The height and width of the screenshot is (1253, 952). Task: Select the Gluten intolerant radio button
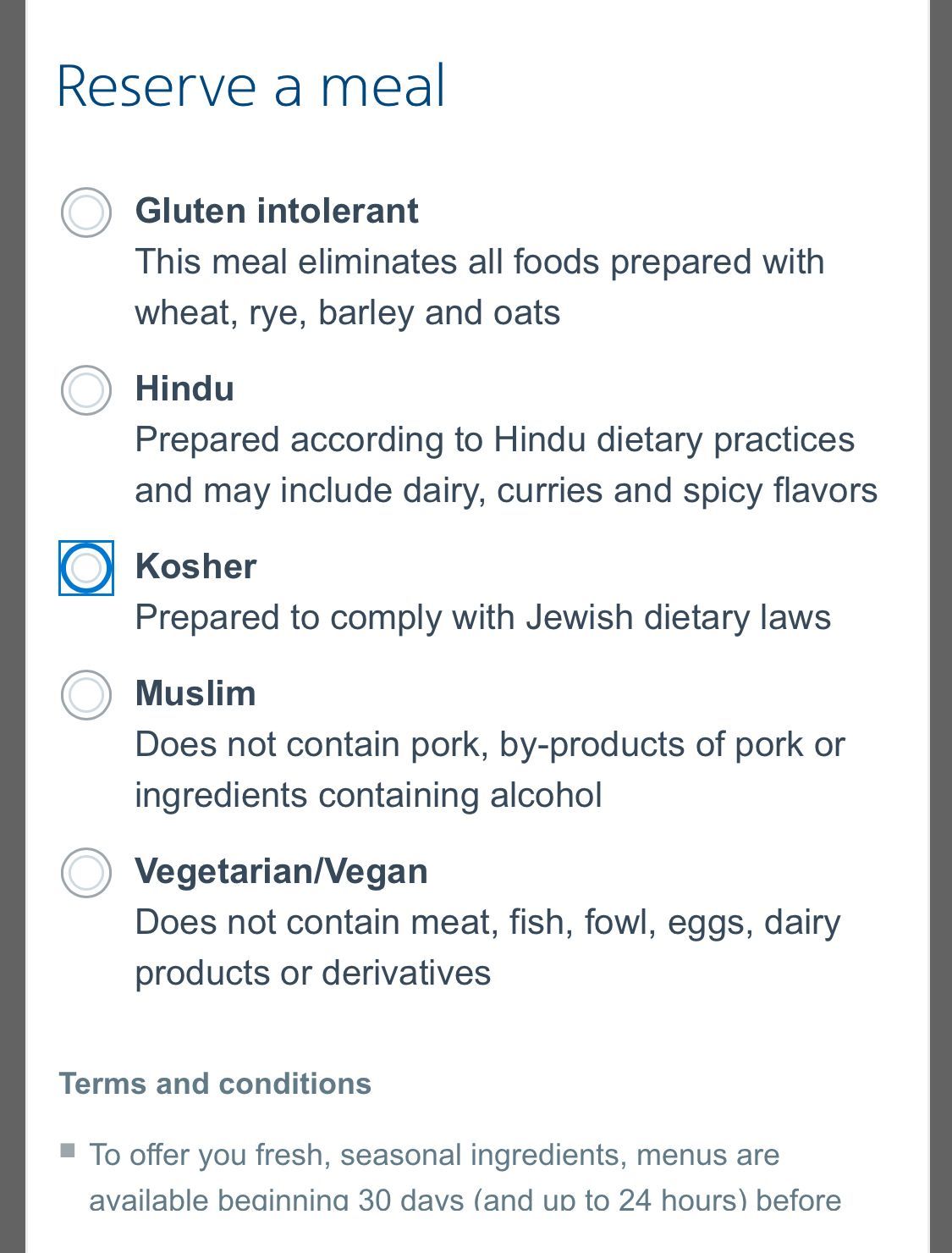[x=86, y=213]
